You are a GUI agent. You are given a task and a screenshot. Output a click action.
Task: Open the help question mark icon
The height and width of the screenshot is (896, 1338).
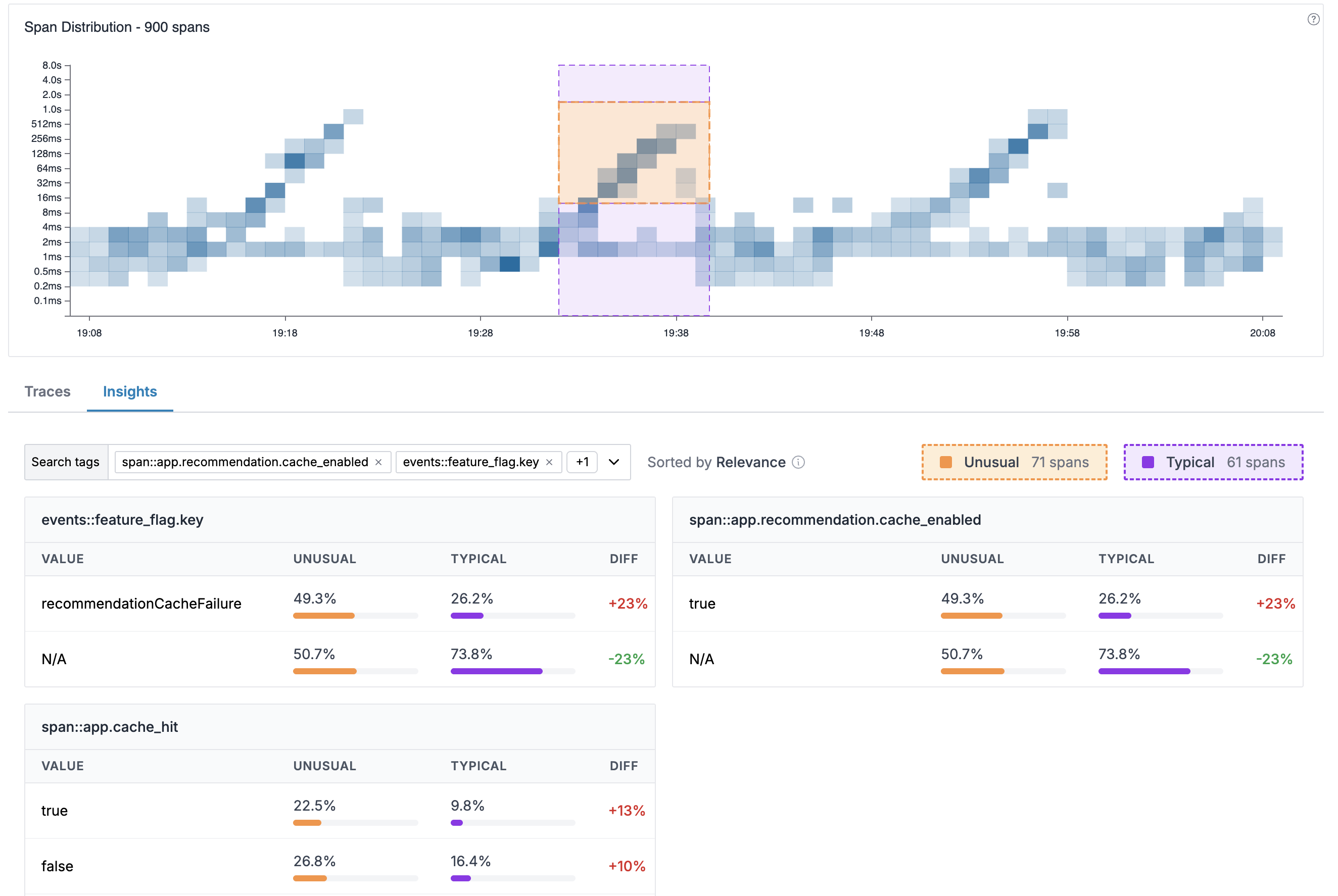tap(1313, 19)
